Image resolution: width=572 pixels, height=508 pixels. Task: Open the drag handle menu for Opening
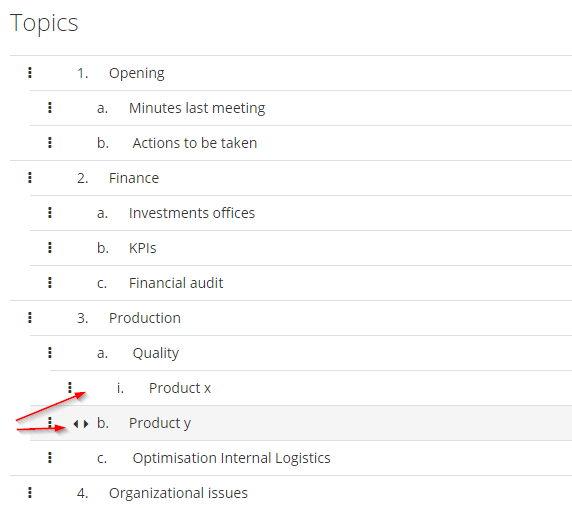30,73
